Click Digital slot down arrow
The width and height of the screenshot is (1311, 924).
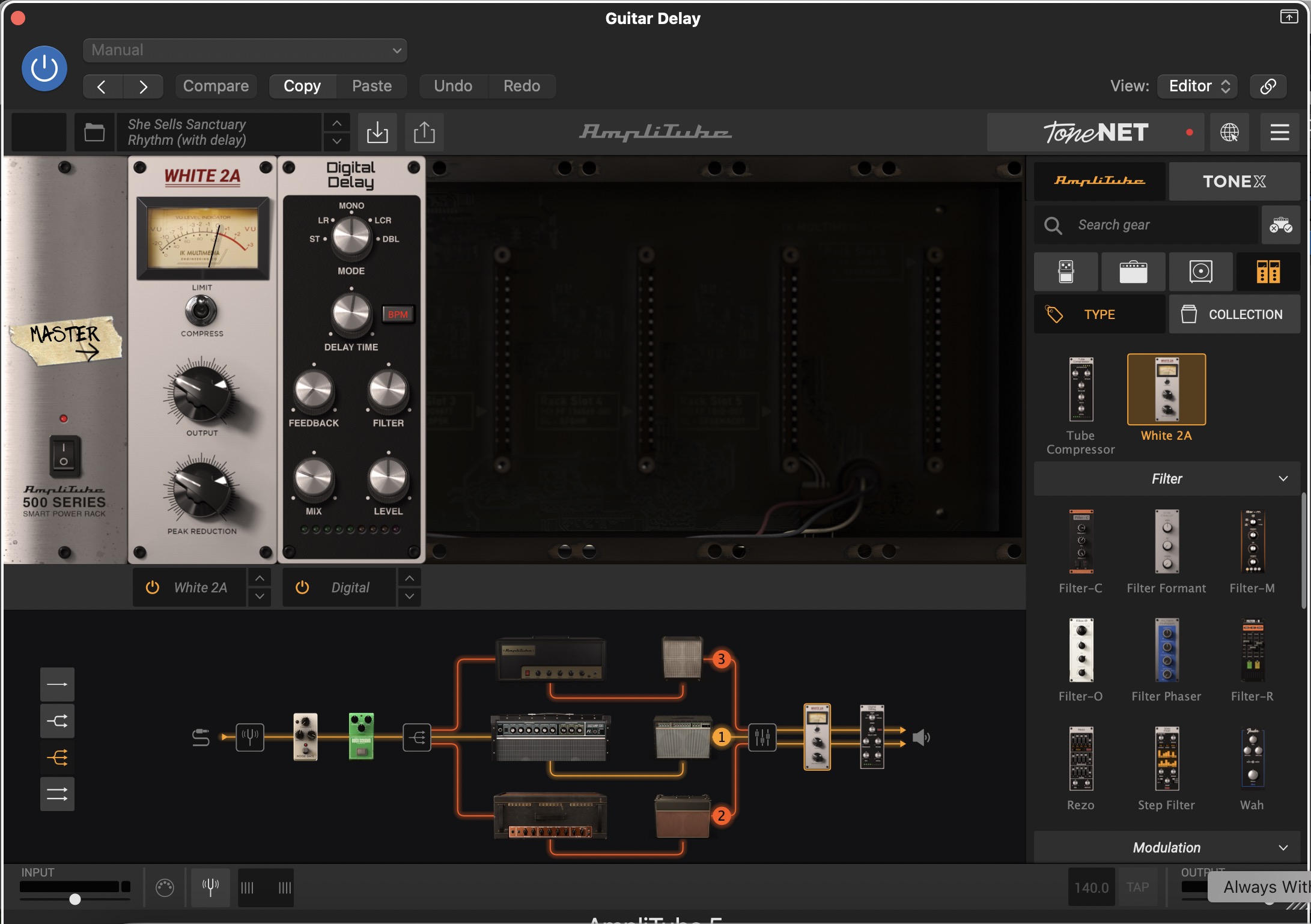[x=409, y=597]
